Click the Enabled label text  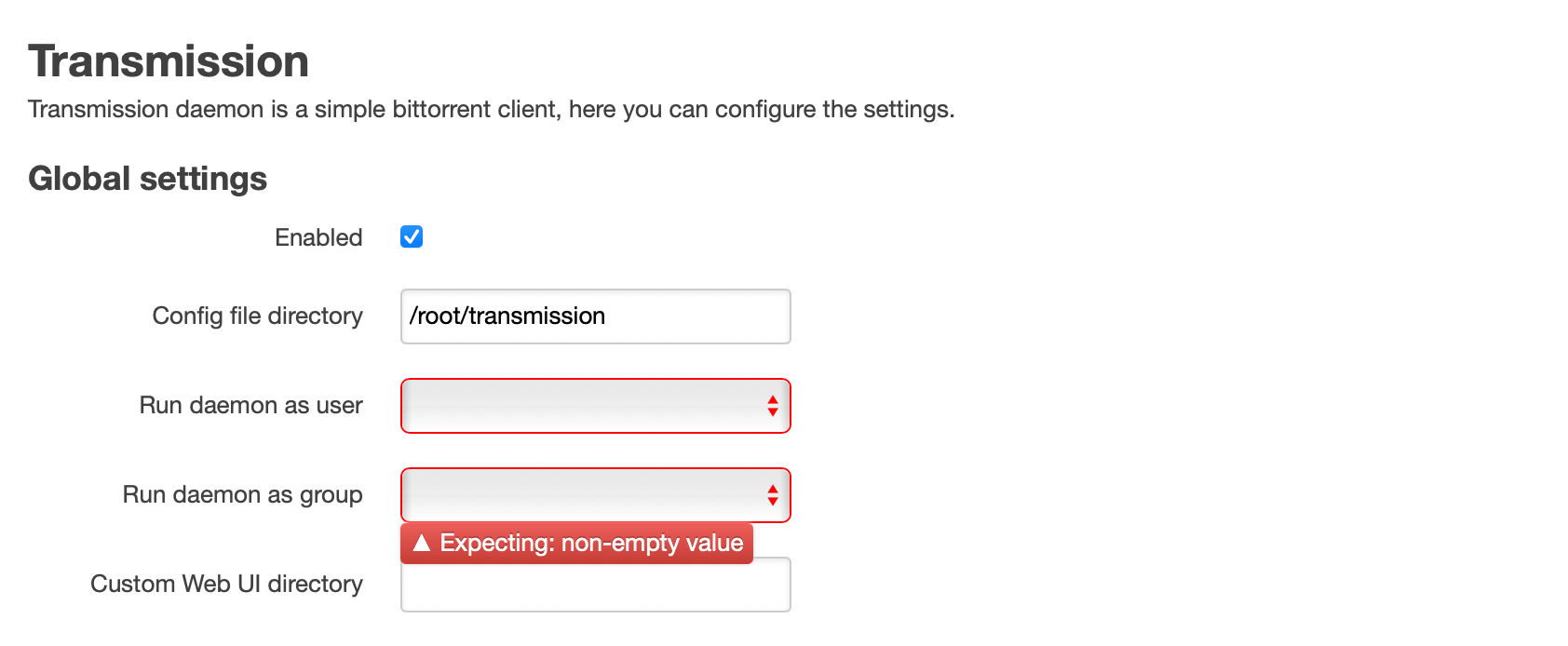coord(318,237)
